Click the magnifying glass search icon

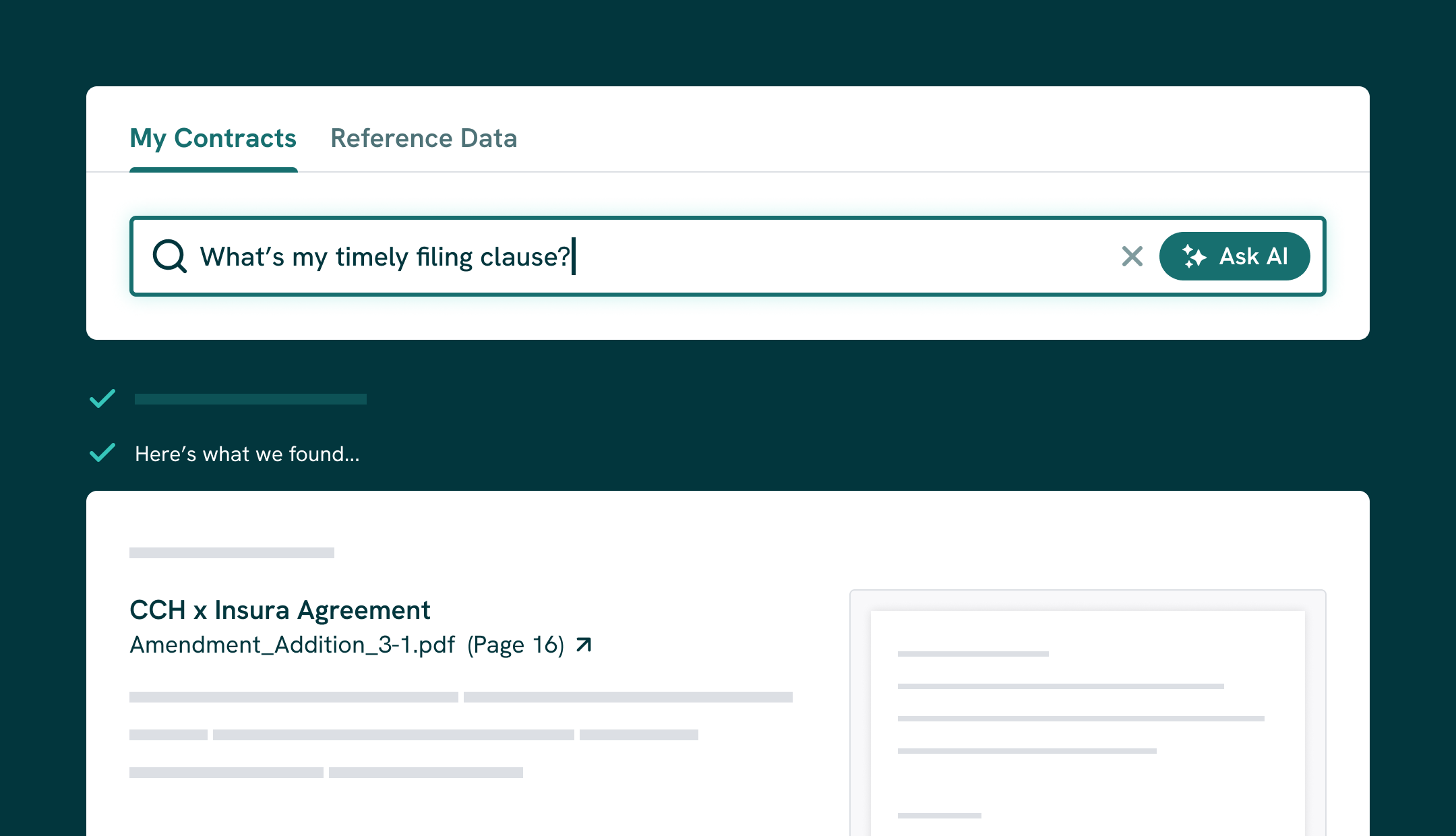click(x=169, y=256)
